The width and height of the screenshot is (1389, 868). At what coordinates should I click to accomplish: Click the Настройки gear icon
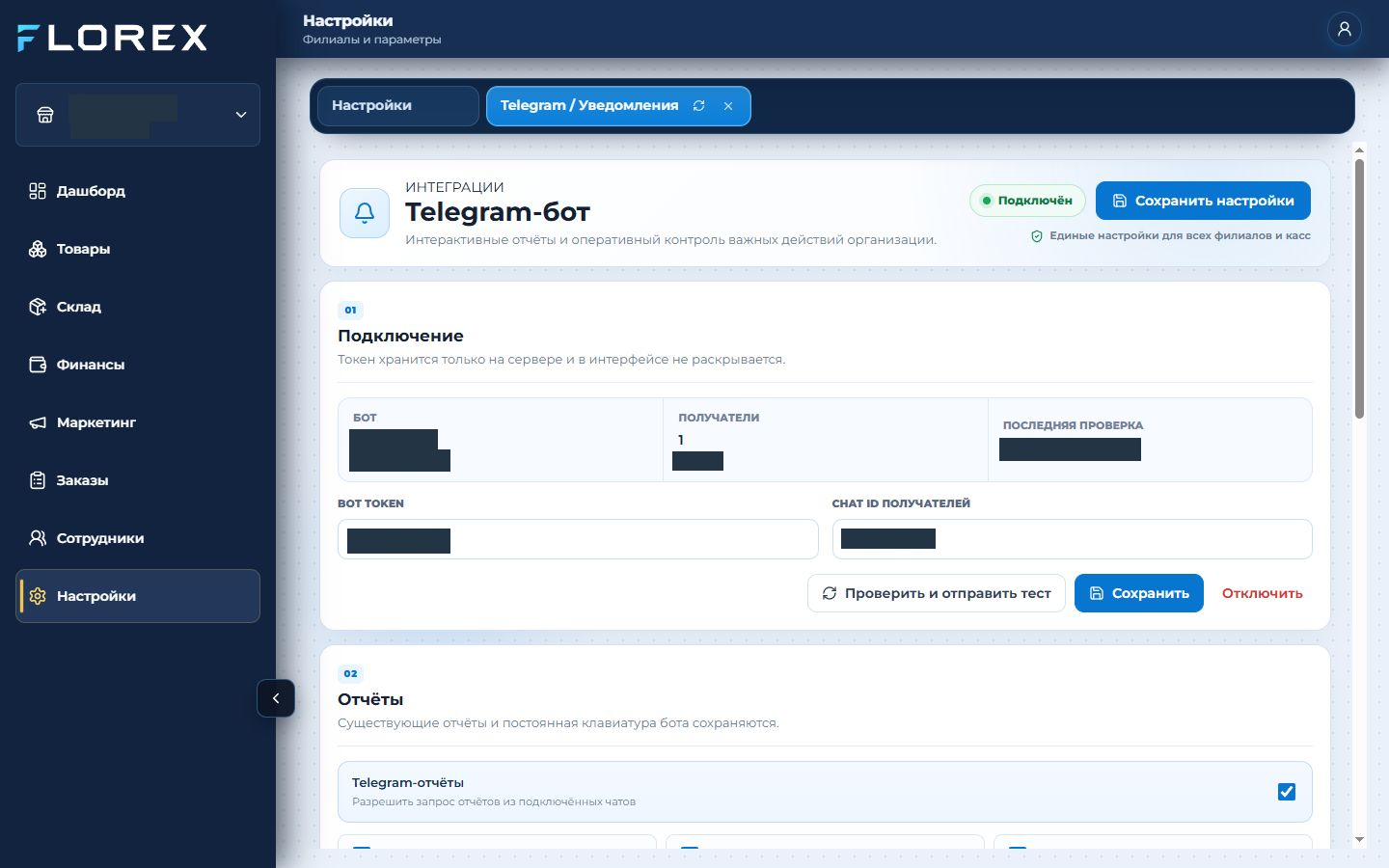click(38, 596)
